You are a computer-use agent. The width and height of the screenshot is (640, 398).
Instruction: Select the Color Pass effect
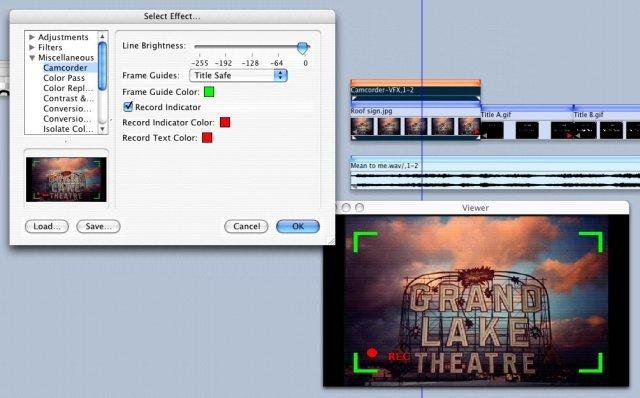point(64,78)
